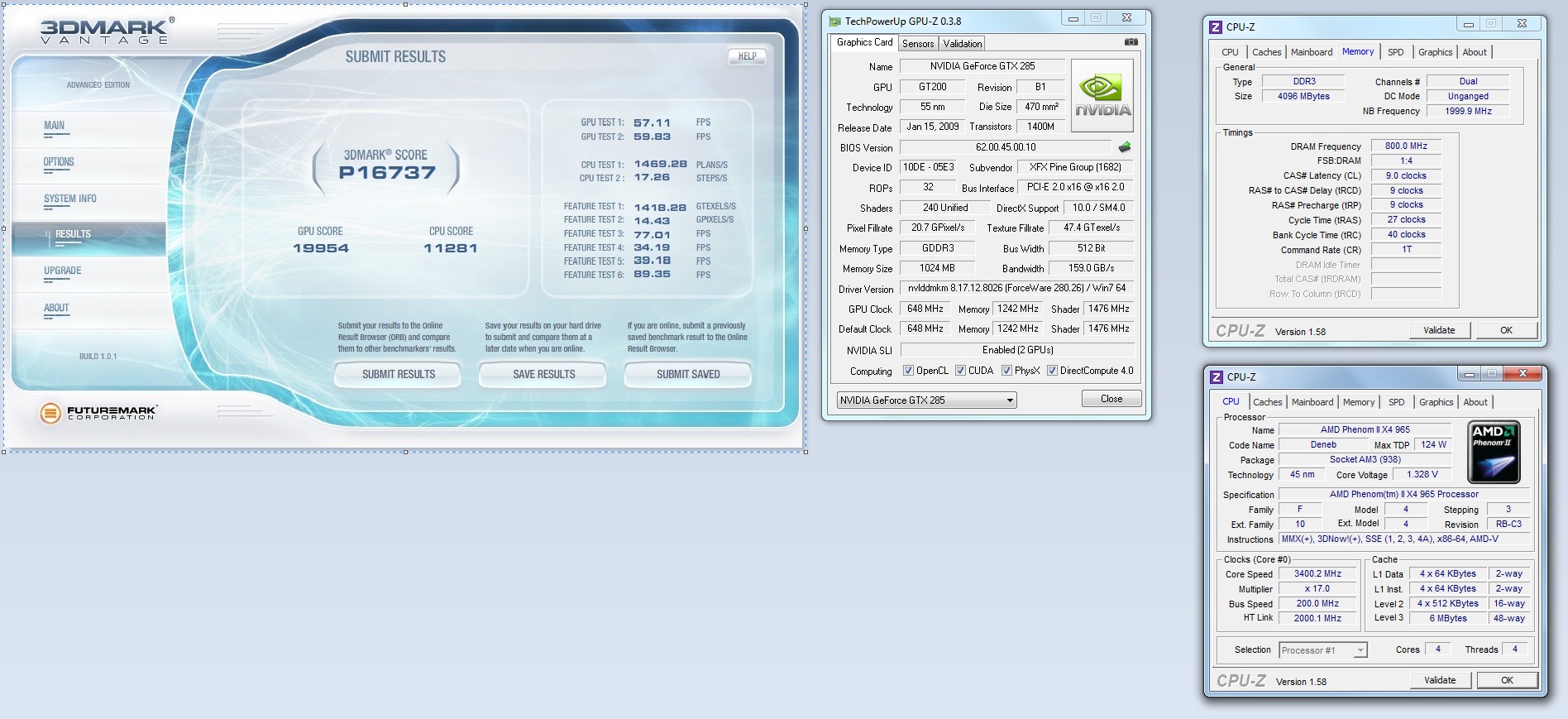Viewport: 1568px width, 719px height.
Task: Open the Memory tab in the bottom CPU-Z window
Action: 1359,402
